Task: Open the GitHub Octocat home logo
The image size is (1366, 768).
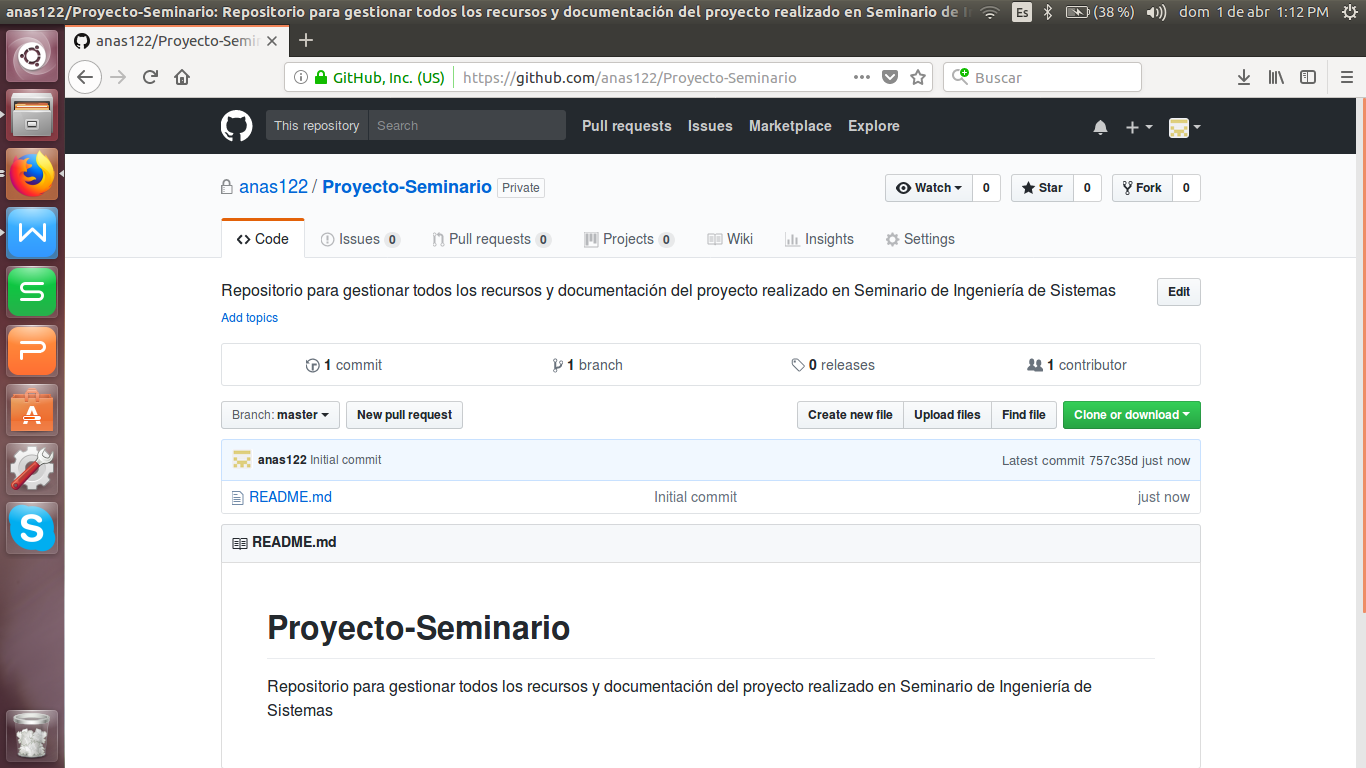Action: tap(237, 126)
